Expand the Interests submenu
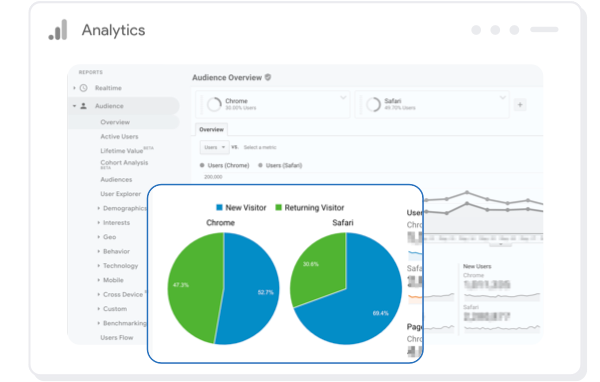 click(x=98, y=222)
